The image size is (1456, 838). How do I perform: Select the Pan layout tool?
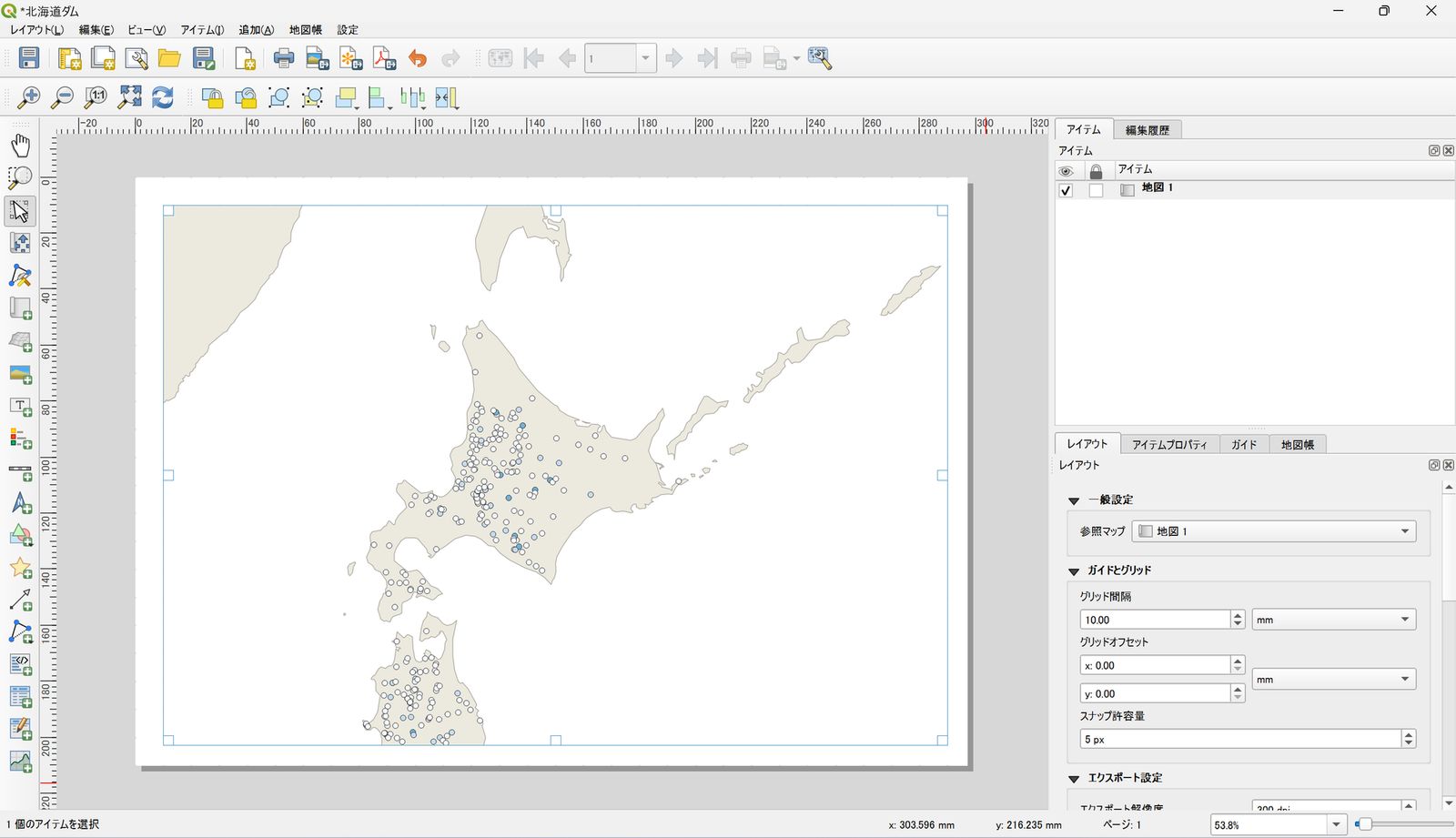pos(20,145)
